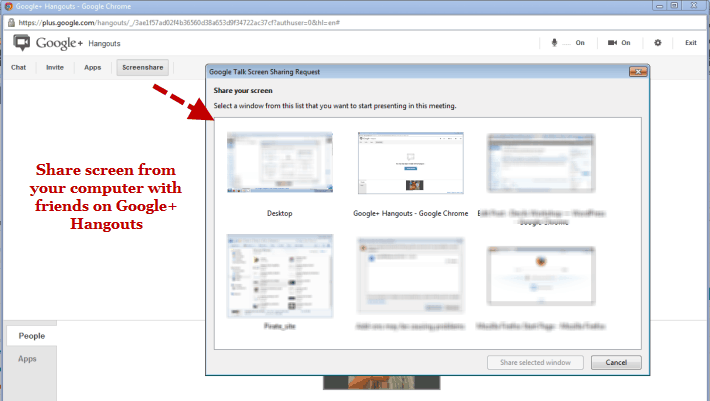The width and height of the screenshot is (710, 401).
Task: Open the Chat tab
Action: (x=19, y=68)
